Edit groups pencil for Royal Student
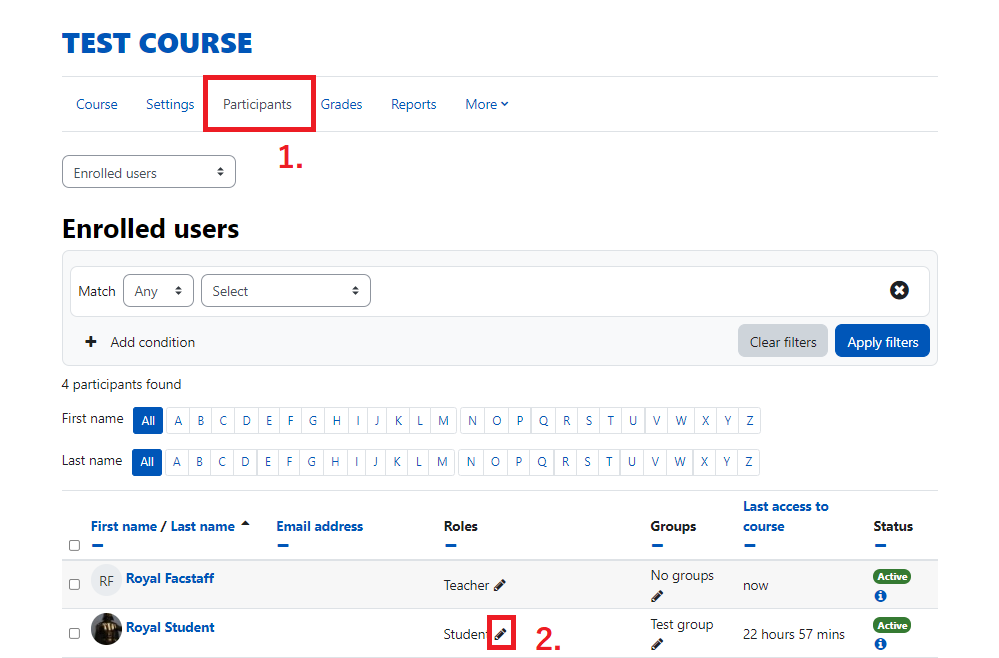Screen dimensions: 999x658 tap(657, 644)
